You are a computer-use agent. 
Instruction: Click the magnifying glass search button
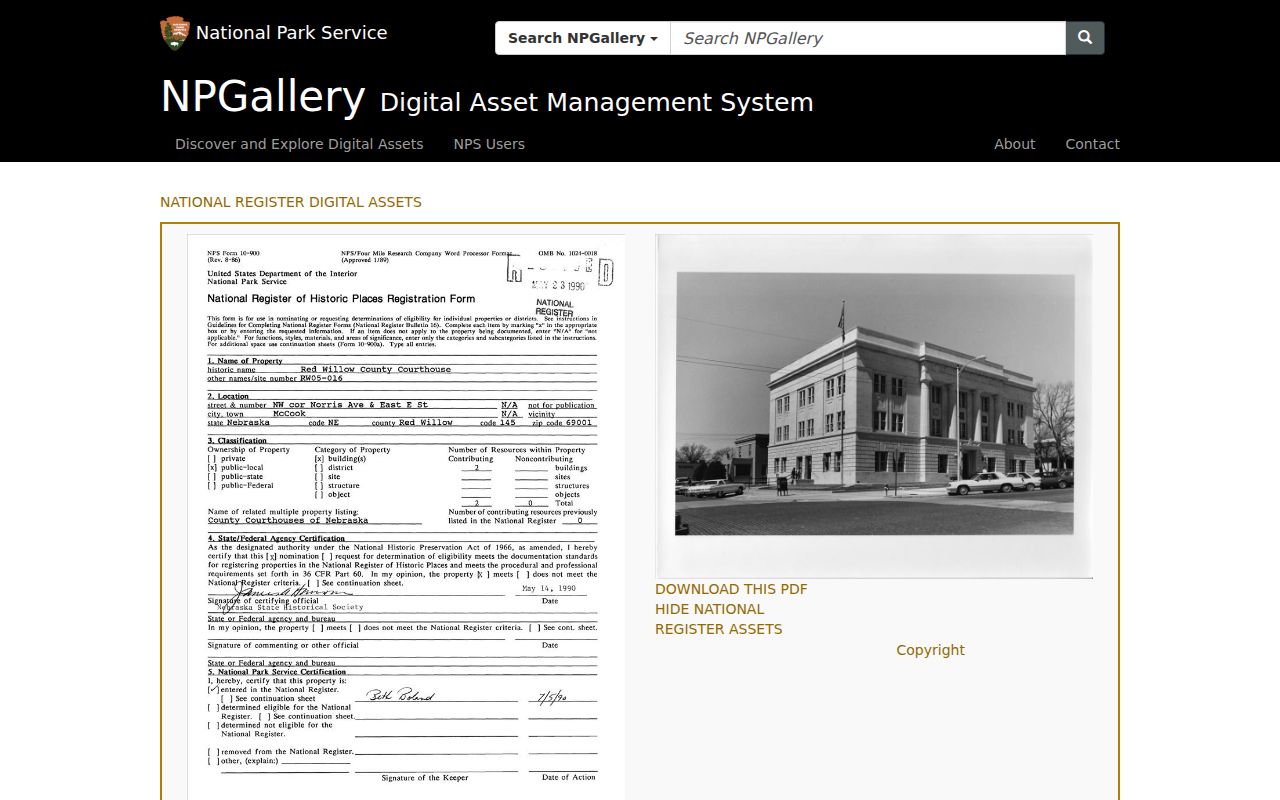pos(1085,38)
